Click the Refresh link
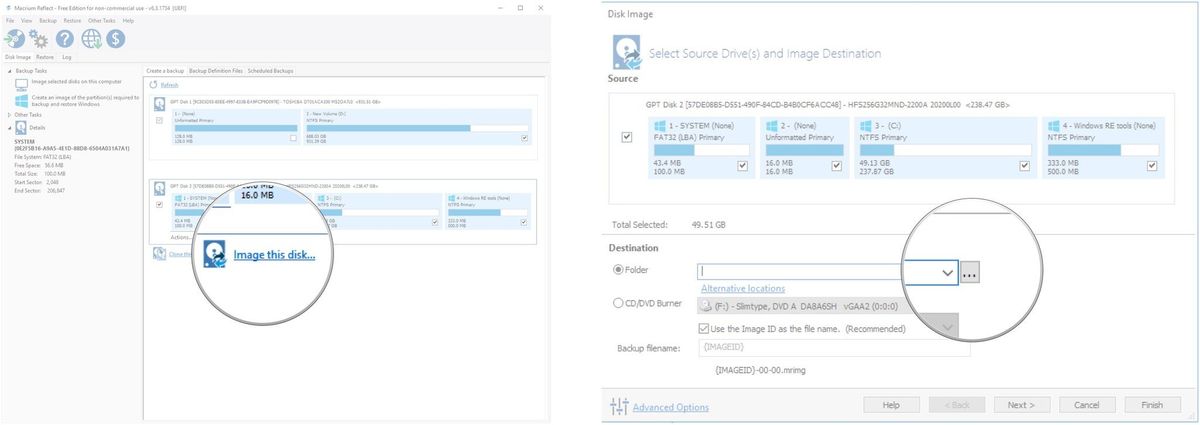This screenshot has height=425, width=1200. [169, 85]
